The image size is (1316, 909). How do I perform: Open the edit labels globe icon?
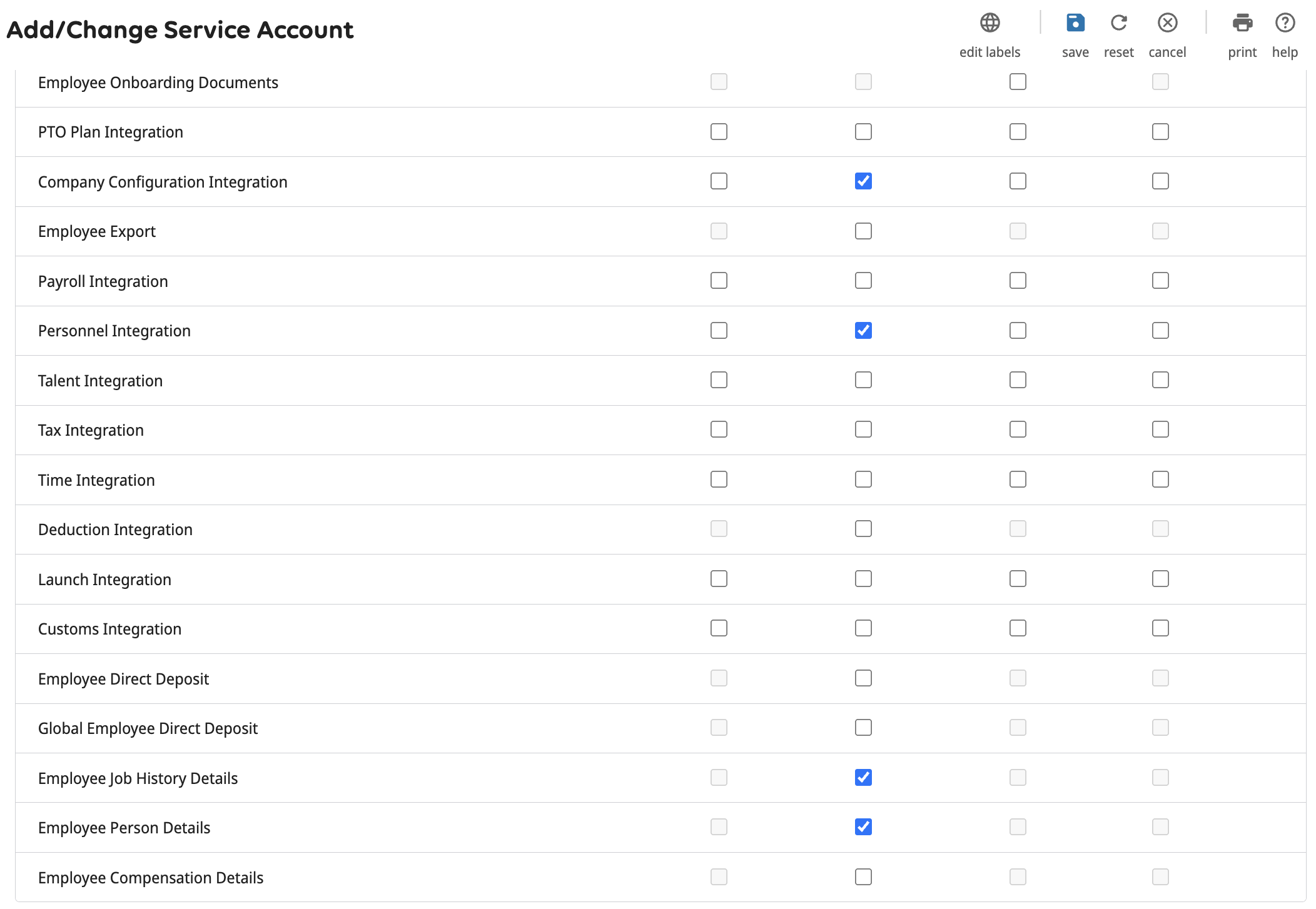tap(990, 23)
